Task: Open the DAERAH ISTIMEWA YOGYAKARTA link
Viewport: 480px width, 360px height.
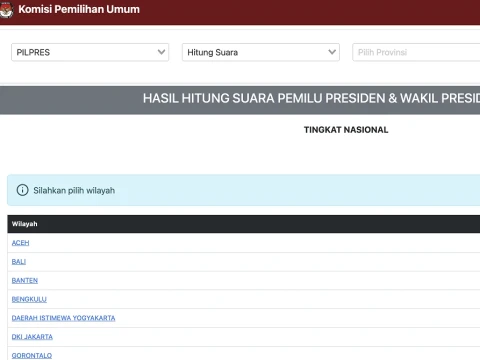Action: (63, 318)
